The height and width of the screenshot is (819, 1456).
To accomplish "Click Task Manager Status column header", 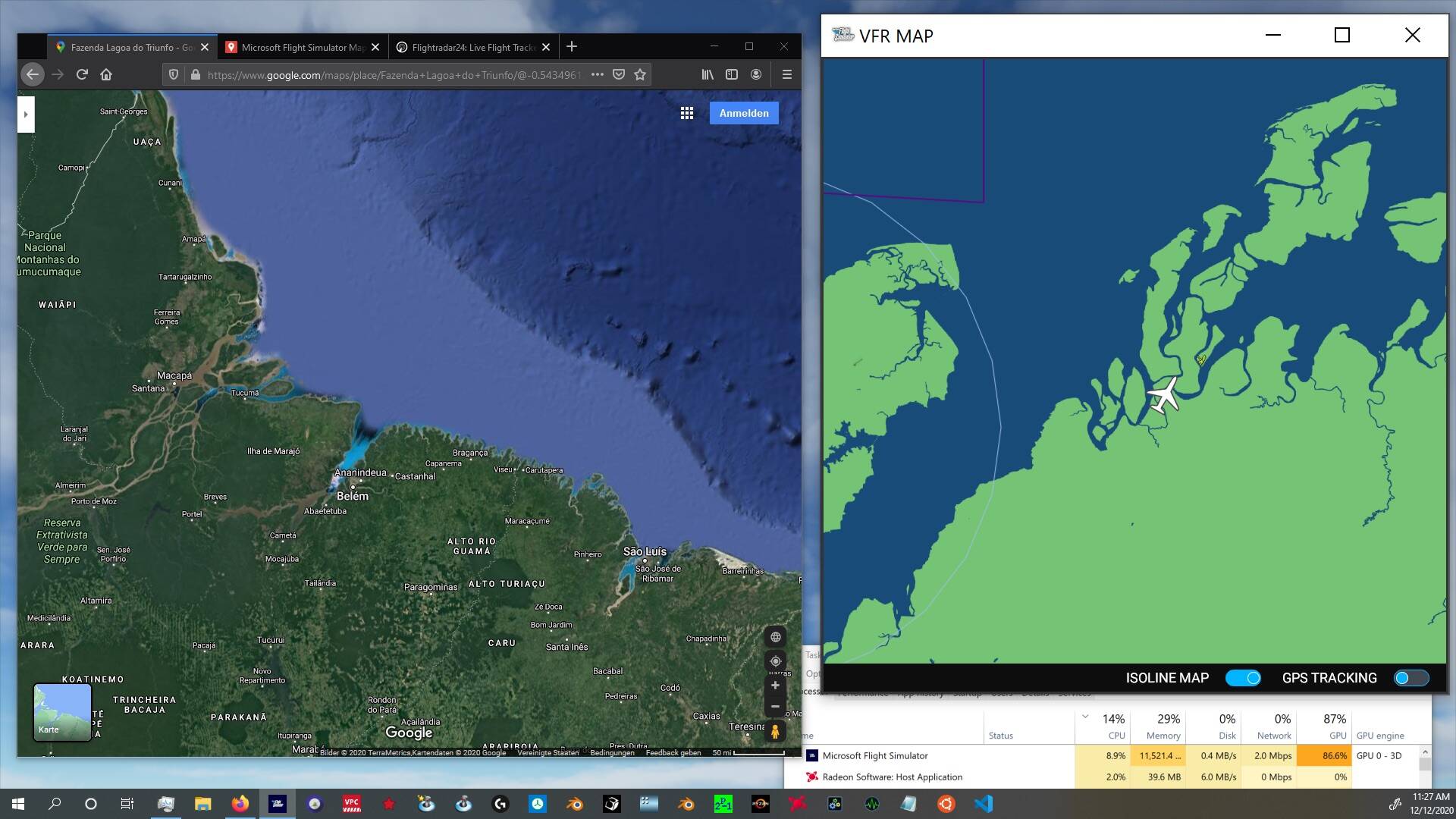I will (x=1029, y=726).
